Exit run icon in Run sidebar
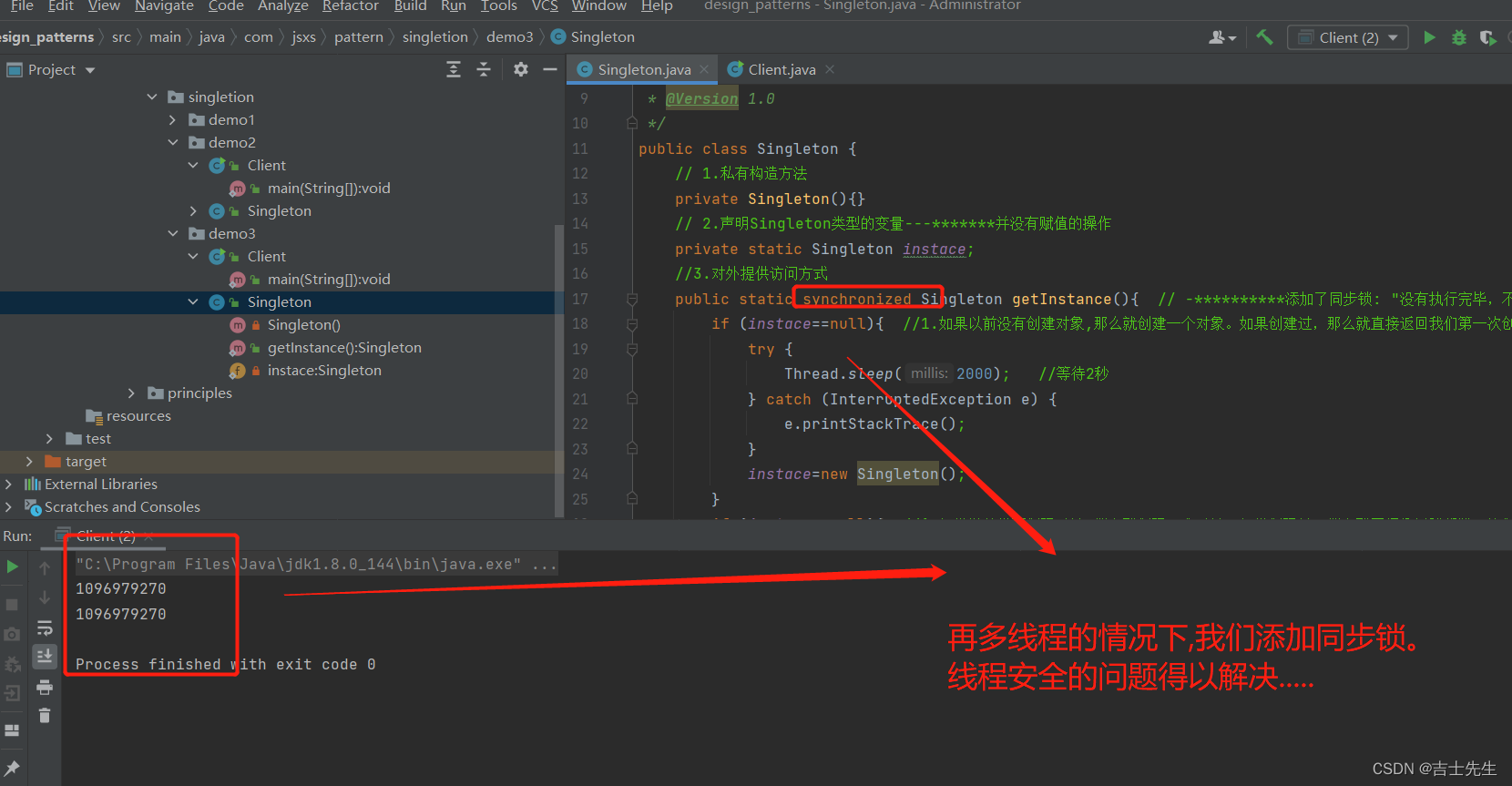 point(12,694)
